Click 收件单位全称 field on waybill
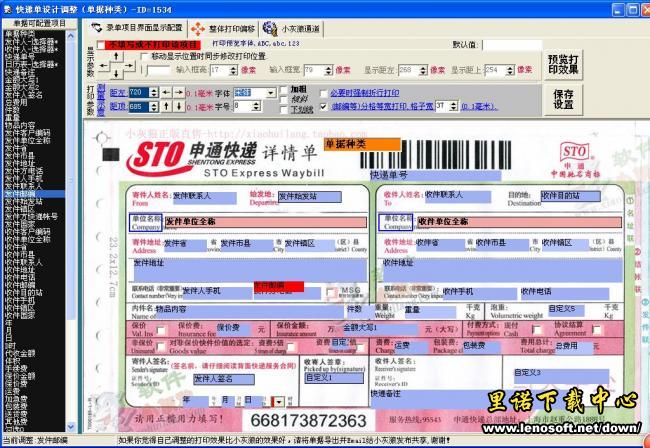The width and height of the screenshot is (650, 448). [x=519, y=222]
